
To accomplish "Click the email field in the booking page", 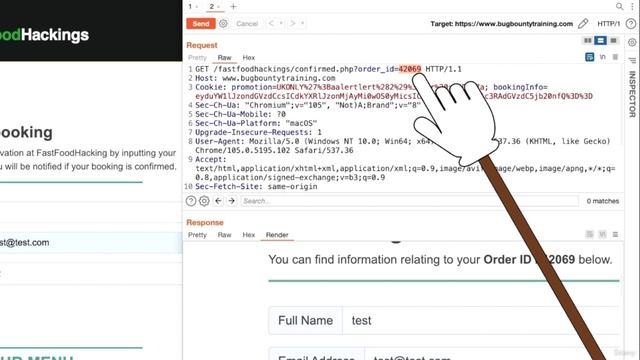I will coord(91,242).
